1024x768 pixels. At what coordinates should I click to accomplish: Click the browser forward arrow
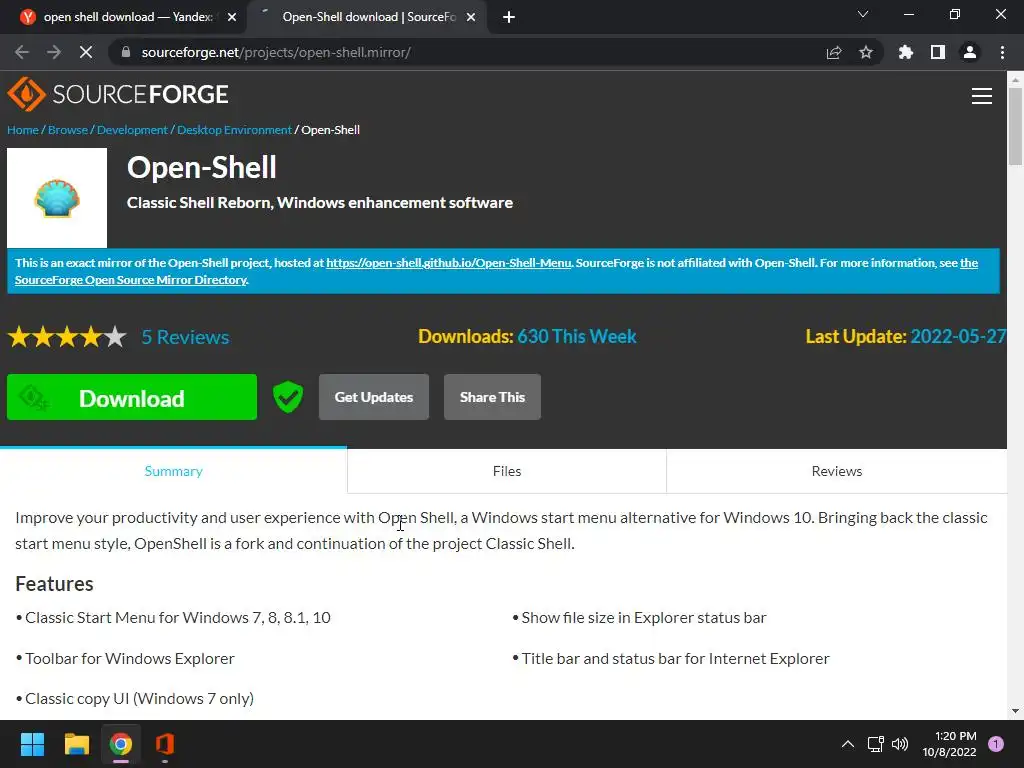pos(54,52)
